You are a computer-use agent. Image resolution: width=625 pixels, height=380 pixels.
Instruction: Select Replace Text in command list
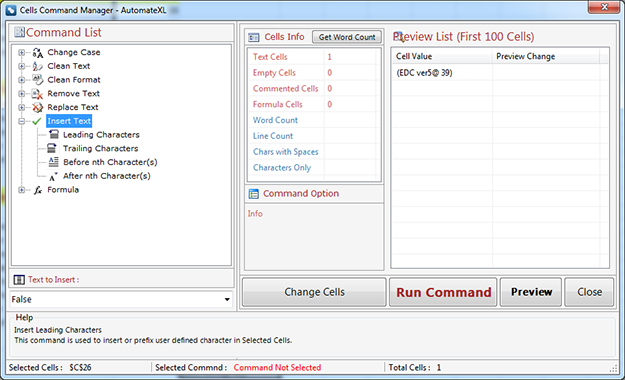(73, 107)
